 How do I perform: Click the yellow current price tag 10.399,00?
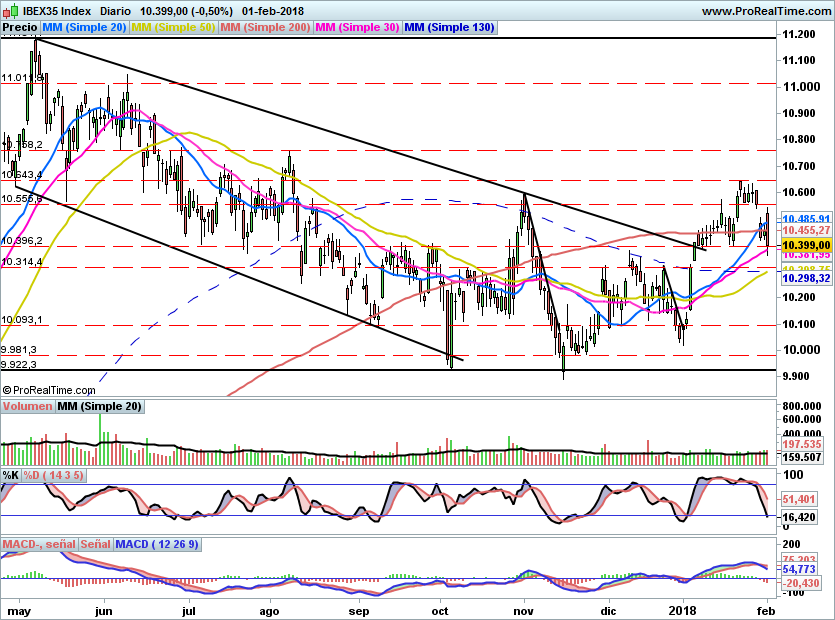coord(805,244)
